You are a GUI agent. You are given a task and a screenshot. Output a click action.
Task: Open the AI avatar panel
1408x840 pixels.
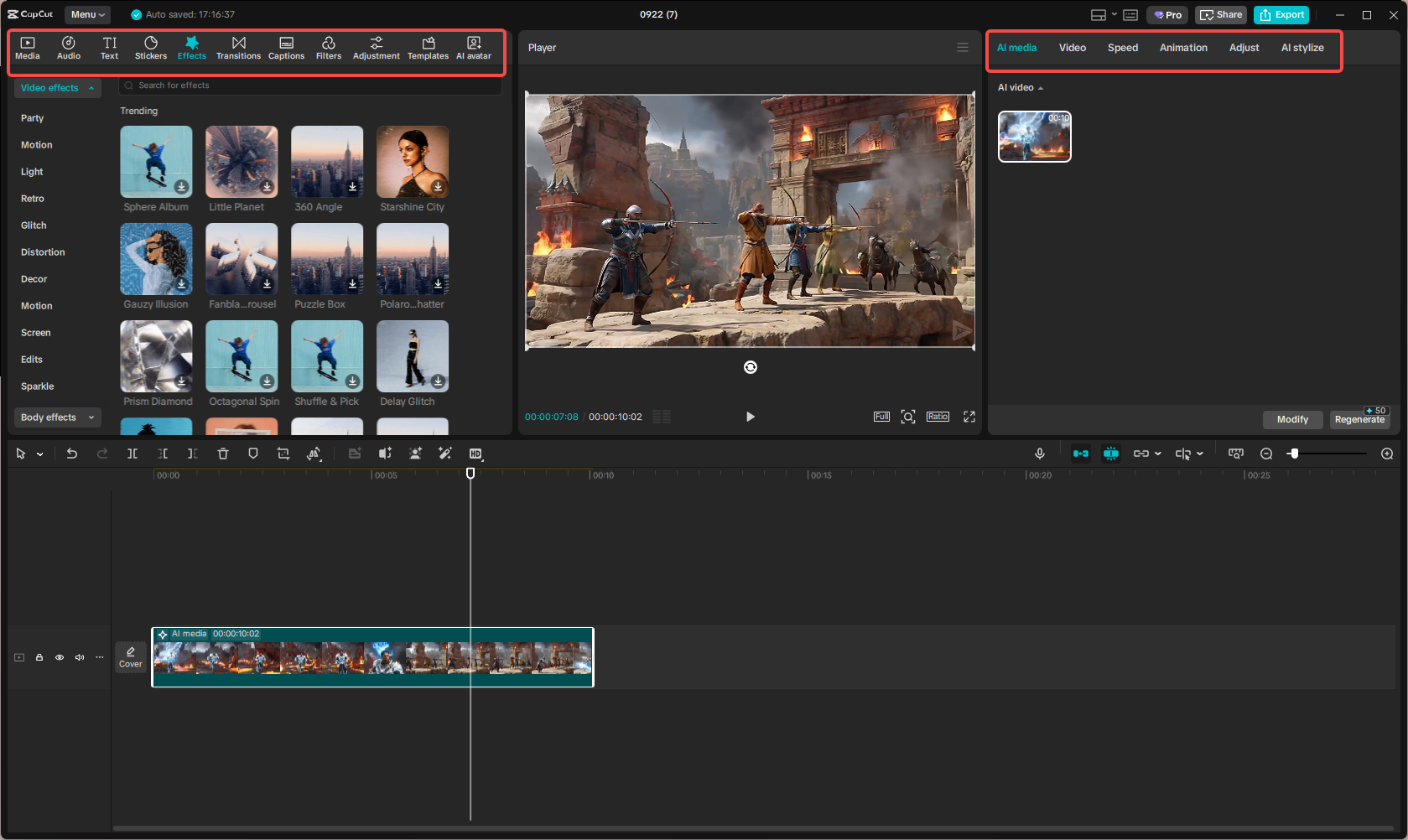[x=474, y=48]
